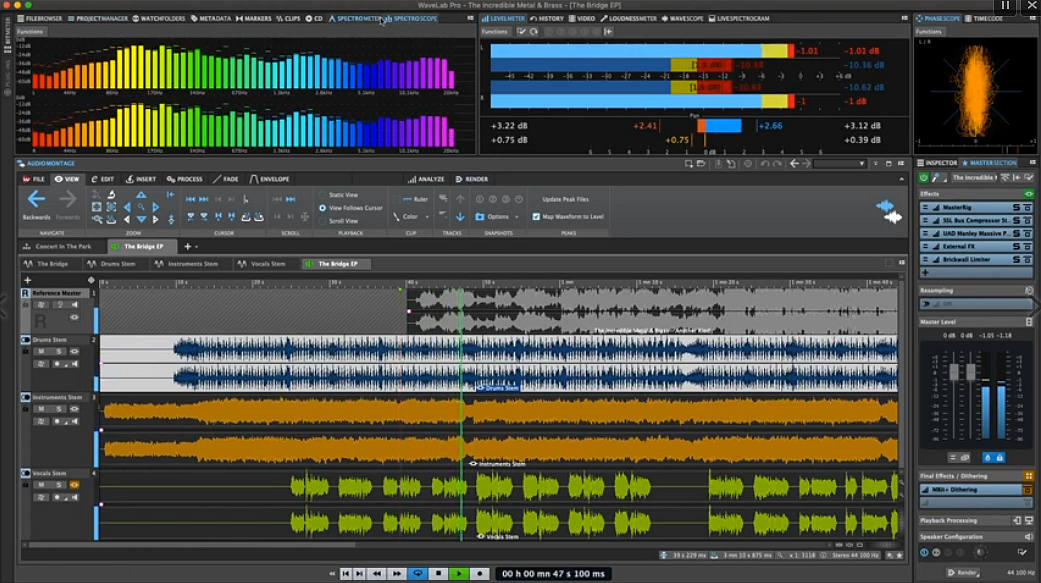Open the new montage tab plus dropdown
The height and width of the screenshot is (583, 1041).
pyautogui.click(x=191, y=246)
